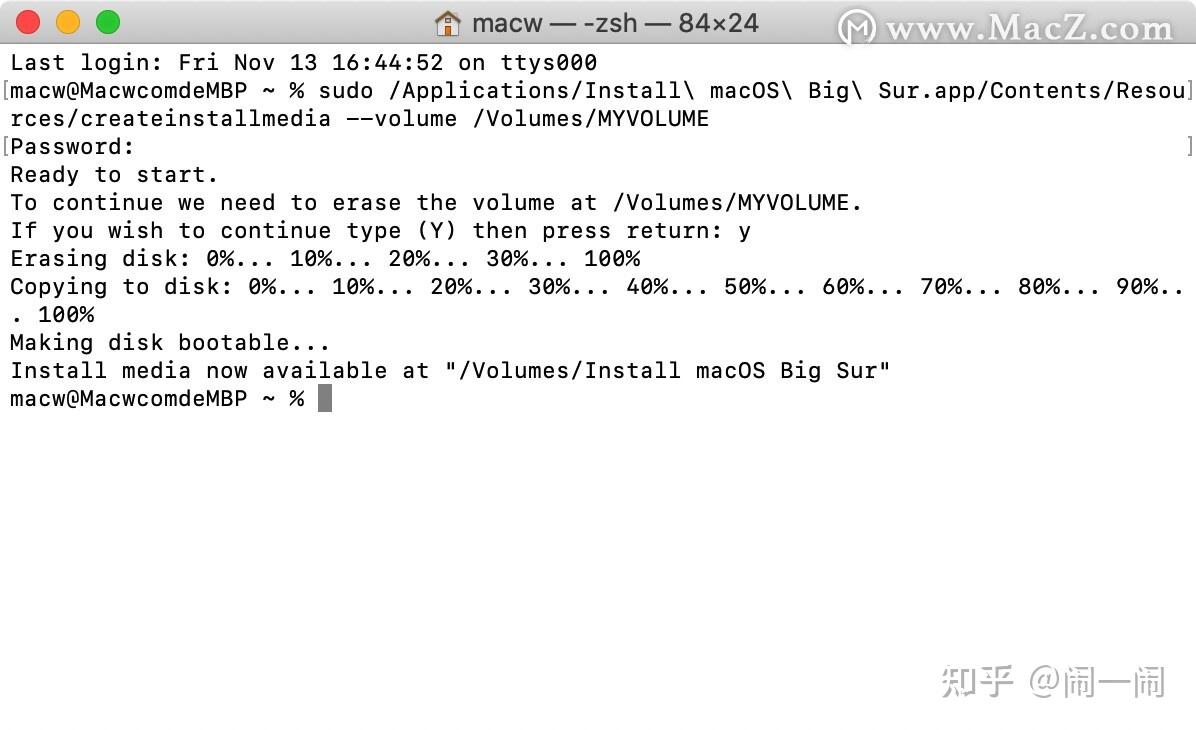This screenshot has width=1196, height=730.
Task: Click the "Last login" line of text
Action: (304, 63)
